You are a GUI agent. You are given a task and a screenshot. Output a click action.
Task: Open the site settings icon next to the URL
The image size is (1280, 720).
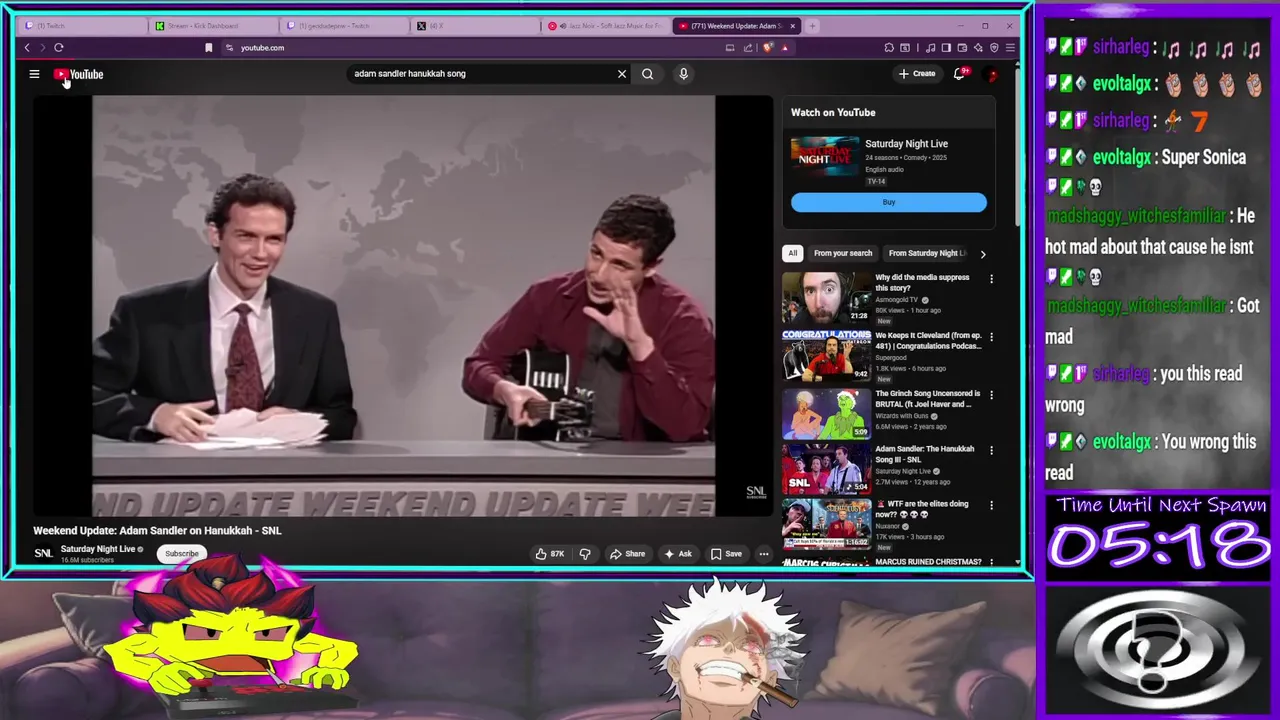(x=230, y=48)
